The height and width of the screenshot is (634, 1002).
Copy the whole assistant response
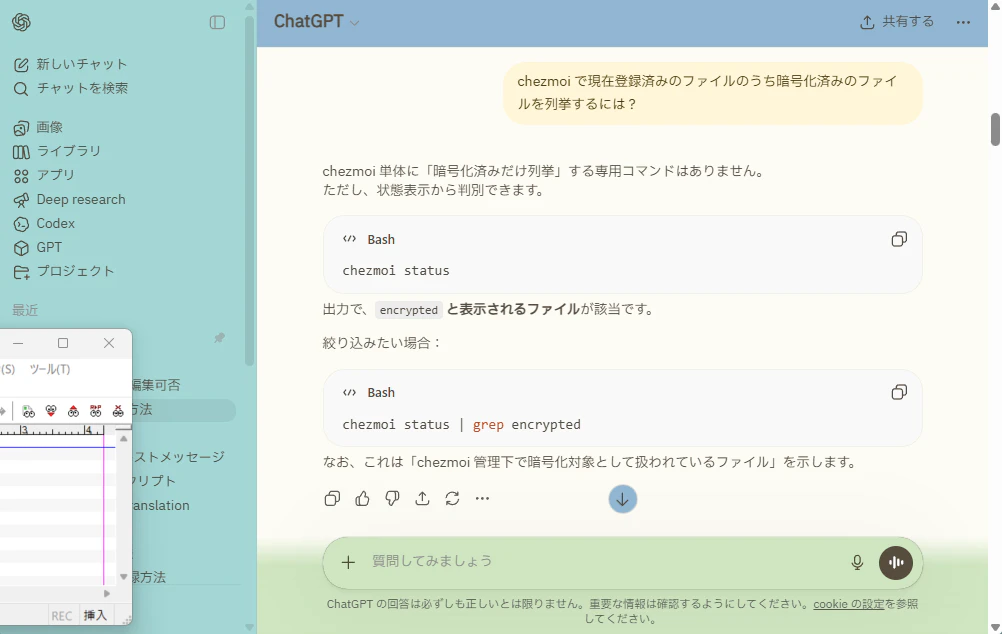332,499
